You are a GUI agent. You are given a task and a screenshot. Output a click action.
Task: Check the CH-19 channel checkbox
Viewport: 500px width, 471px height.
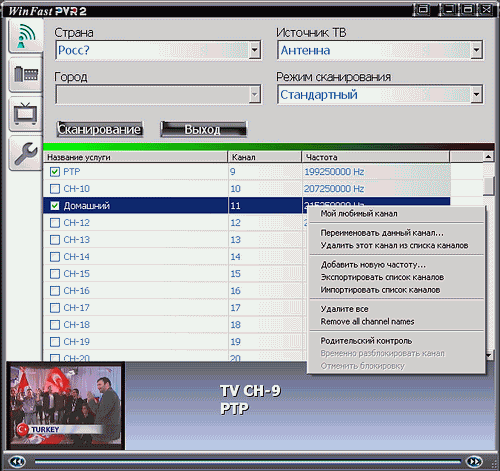[55, 342]
